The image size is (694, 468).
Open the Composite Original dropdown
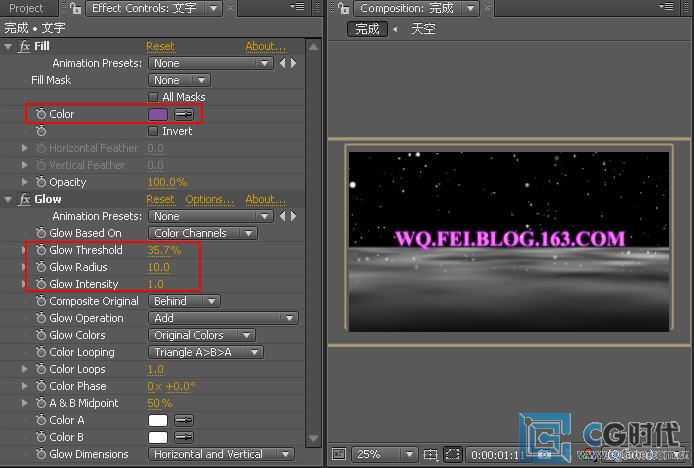(184, 301)
